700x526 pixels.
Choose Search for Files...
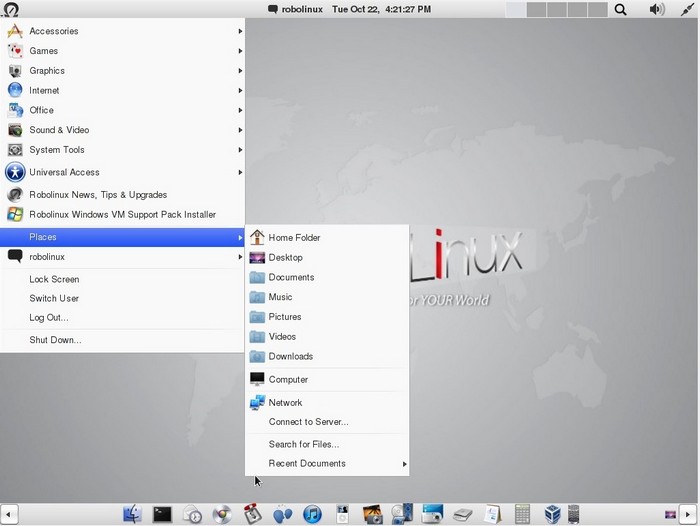point(327,444)
